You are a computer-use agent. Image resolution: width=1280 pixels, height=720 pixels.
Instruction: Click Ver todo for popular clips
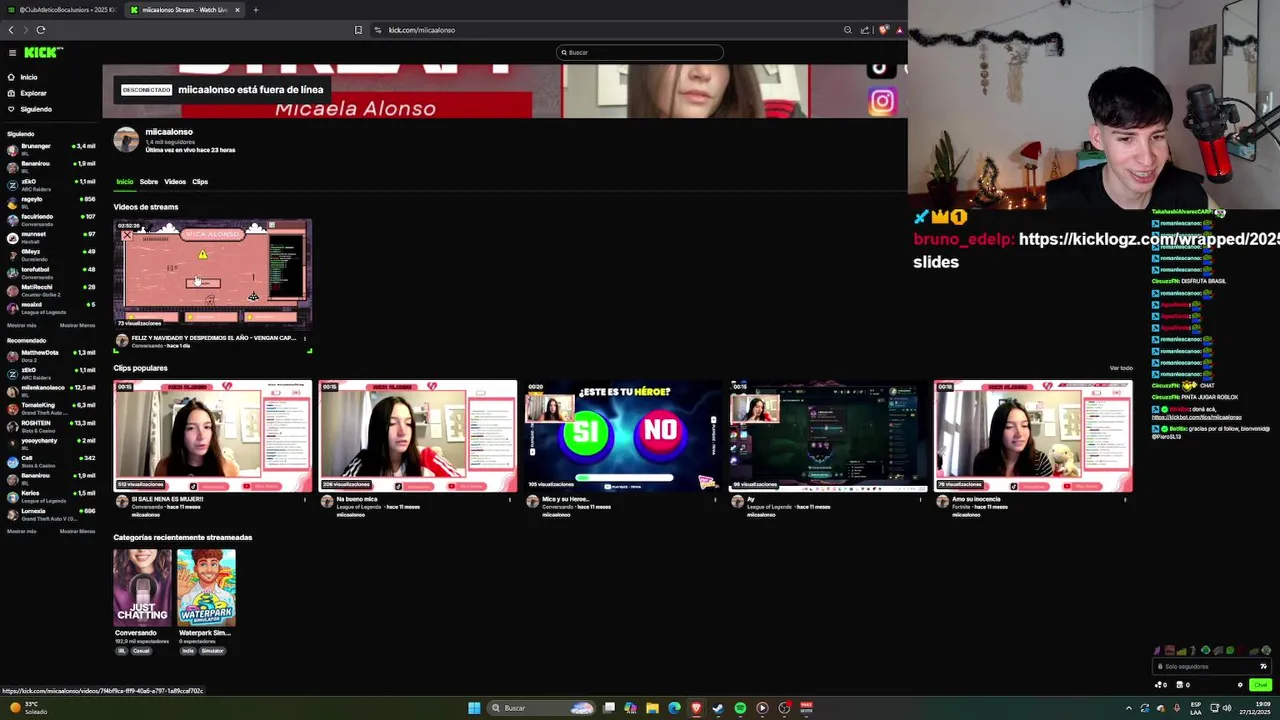[1120, 368]
